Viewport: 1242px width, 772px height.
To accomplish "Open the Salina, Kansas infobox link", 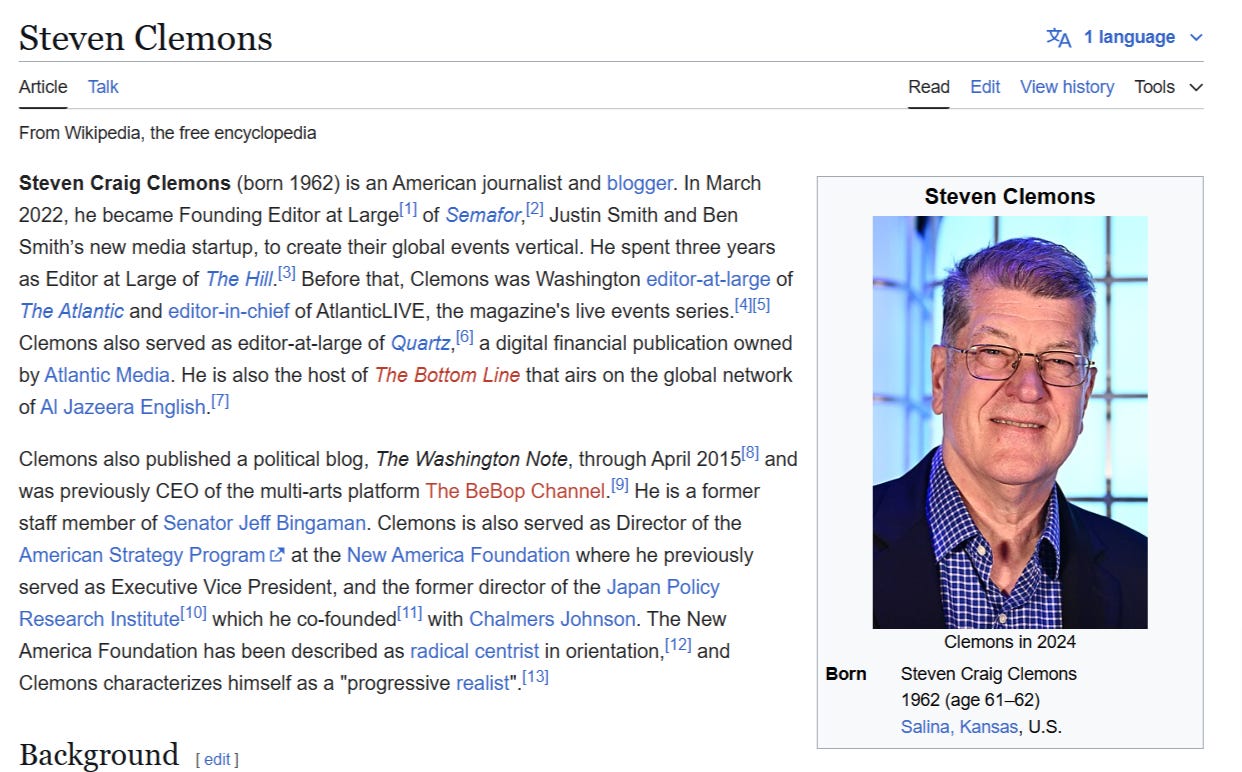I will pyautogui.click(x=959, y=727).
